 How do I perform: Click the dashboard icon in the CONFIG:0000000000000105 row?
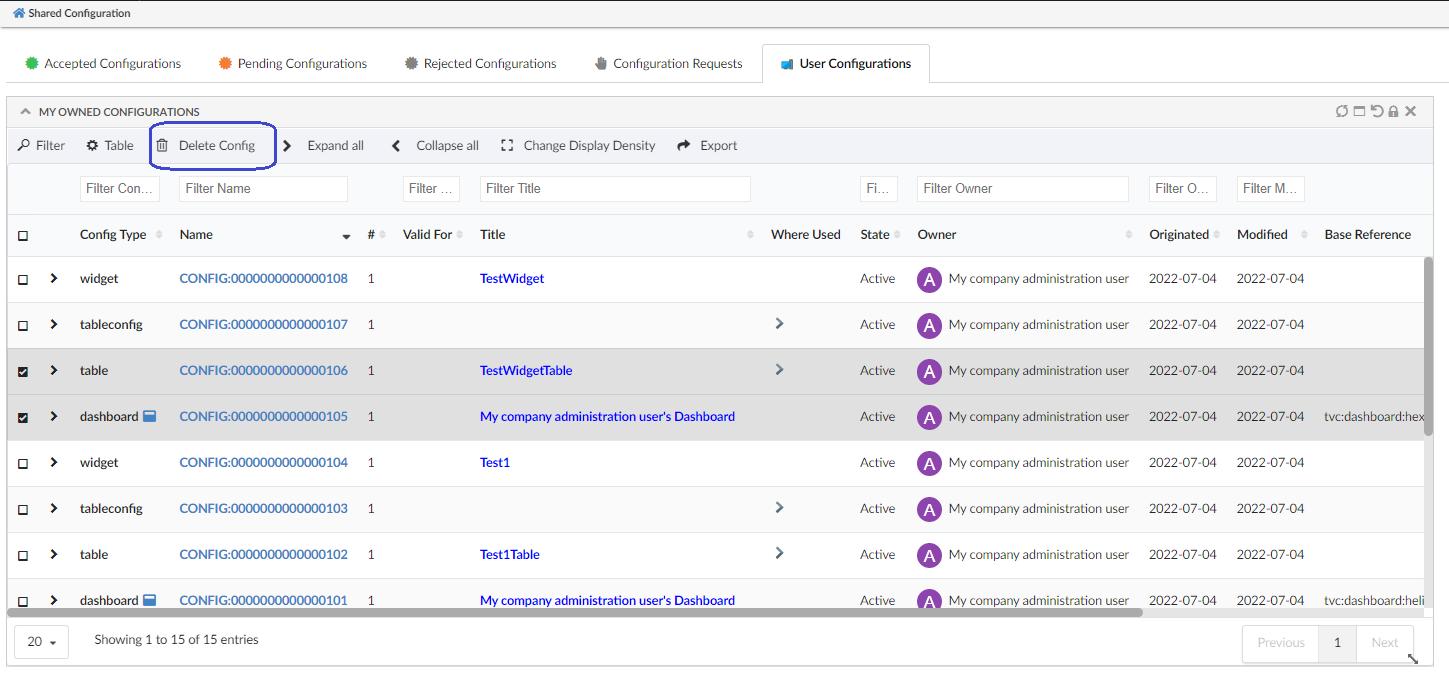pyautogui.click(x=149, y=417)
